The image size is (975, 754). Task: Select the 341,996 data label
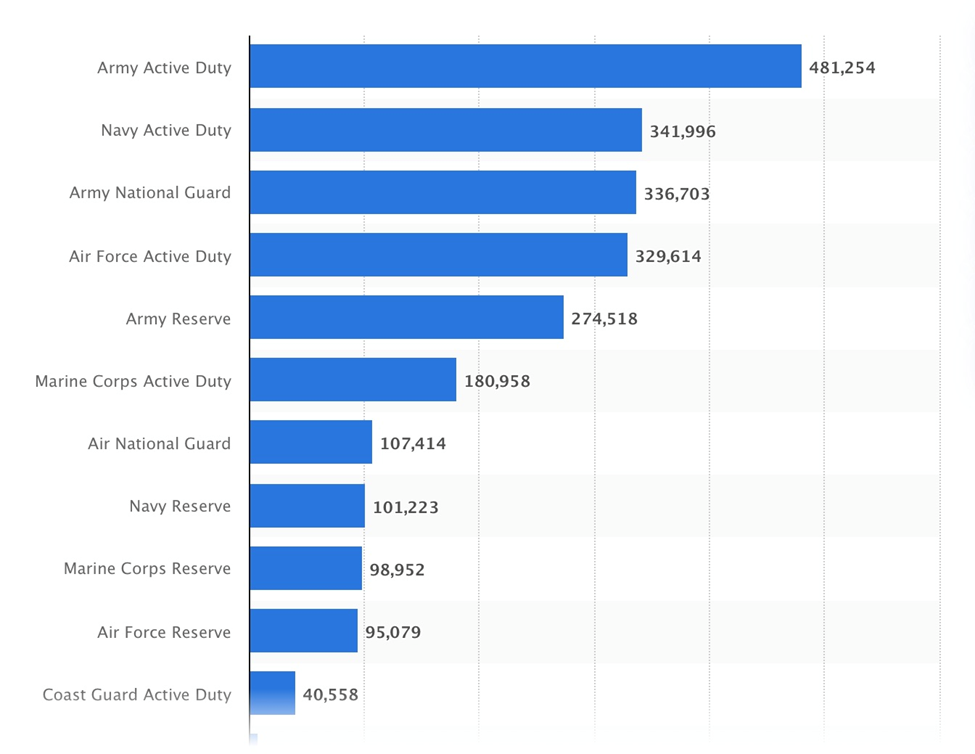[682, 131]
